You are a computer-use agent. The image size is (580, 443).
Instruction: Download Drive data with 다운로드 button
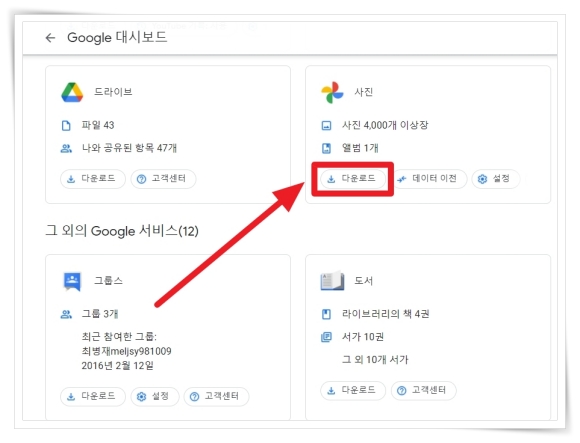point(93,179)
